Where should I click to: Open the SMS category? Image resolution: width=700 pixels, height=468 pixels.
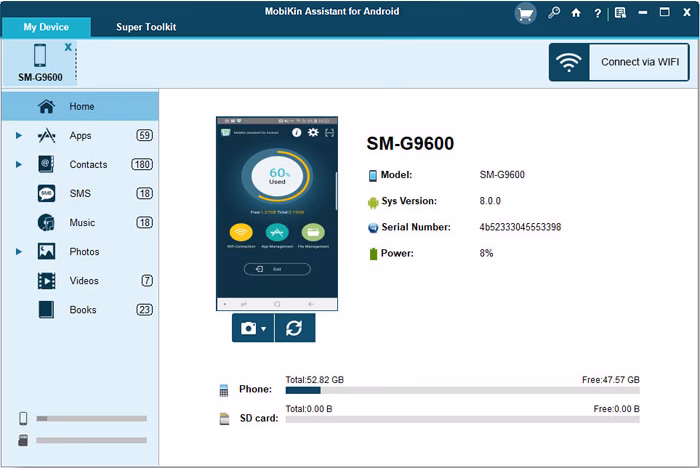[80, 193]
